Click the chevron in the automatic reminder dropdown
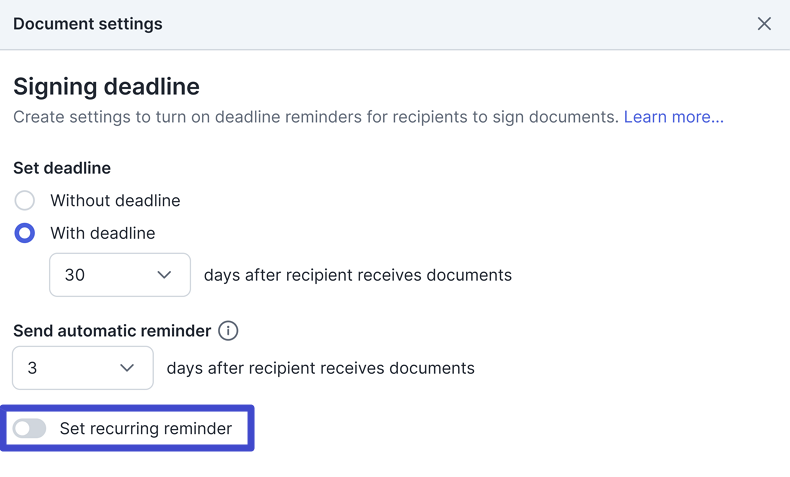The width and height of the screenshot is (790, 477). [x=127, y=368]
